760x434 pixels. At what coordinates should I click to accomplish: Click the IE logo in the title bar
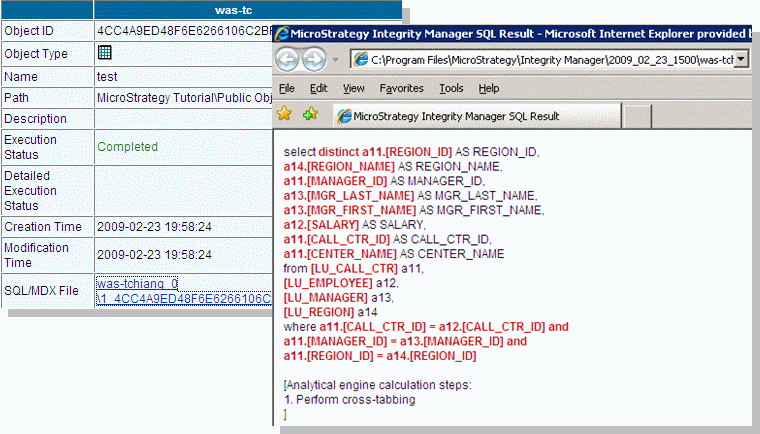click(282, 33)
